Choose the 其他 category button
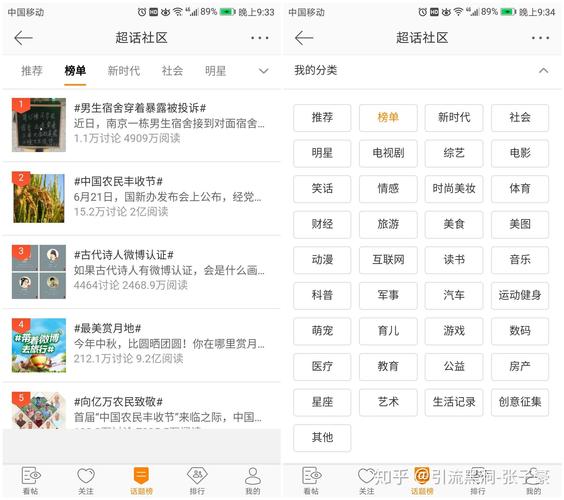Screen dimensions: 564x500 tap(322, 438)
